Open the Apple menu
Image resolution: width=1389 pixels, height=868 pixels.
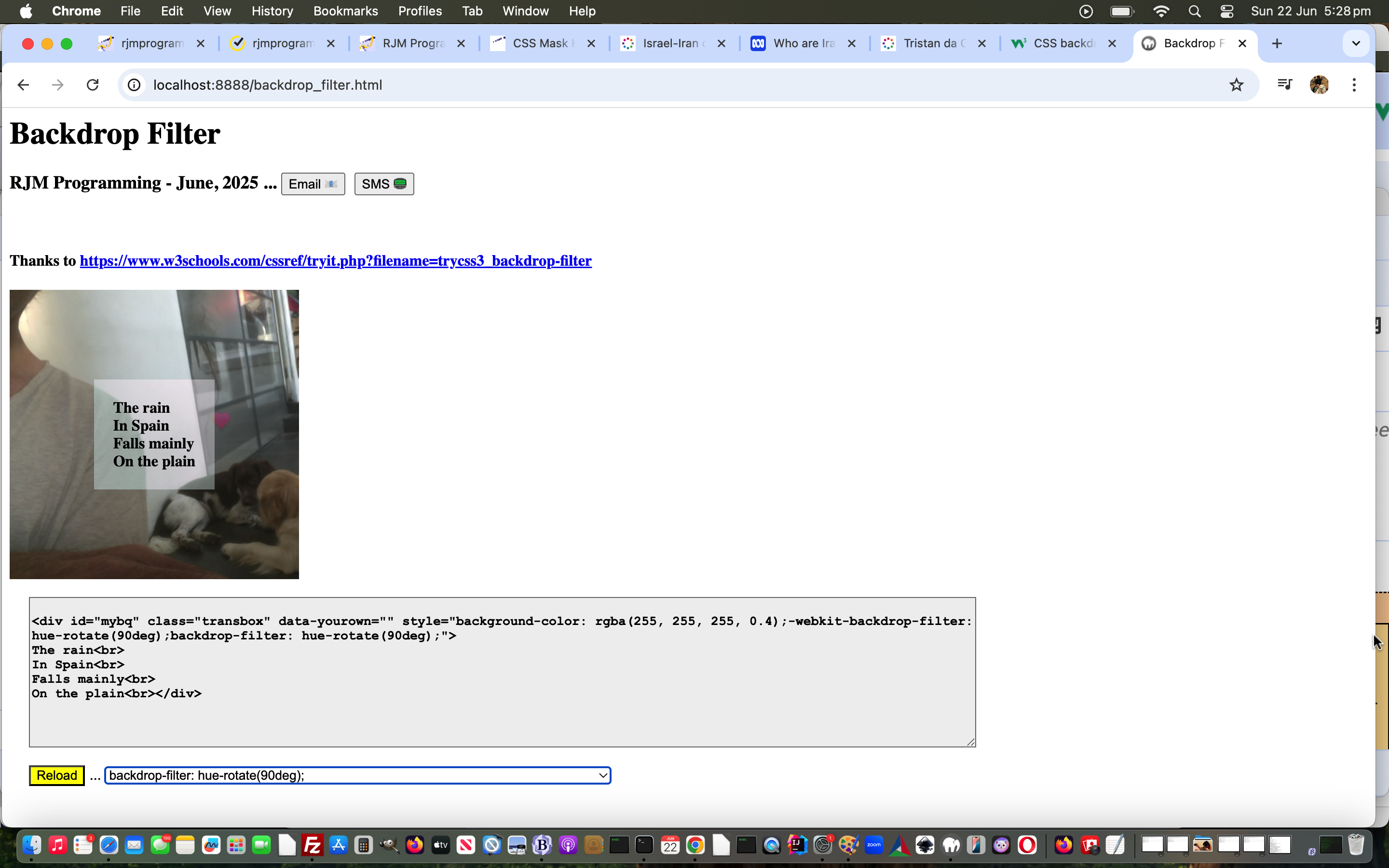pos(26,12)
